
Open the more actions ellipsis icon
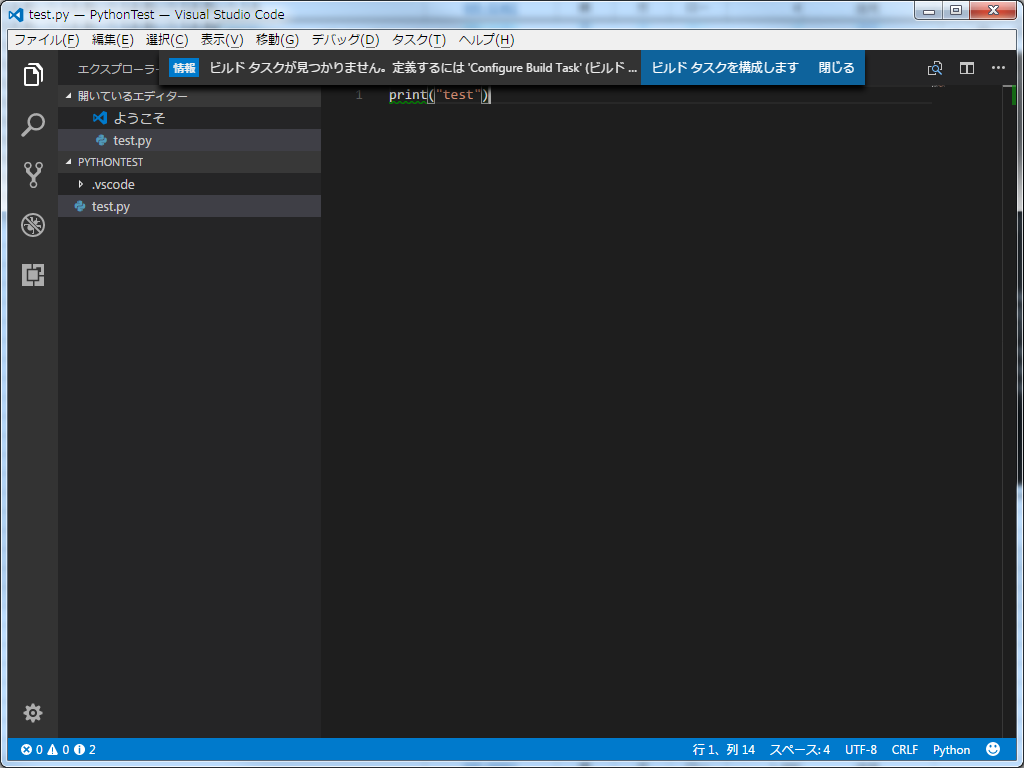(998, 68)
